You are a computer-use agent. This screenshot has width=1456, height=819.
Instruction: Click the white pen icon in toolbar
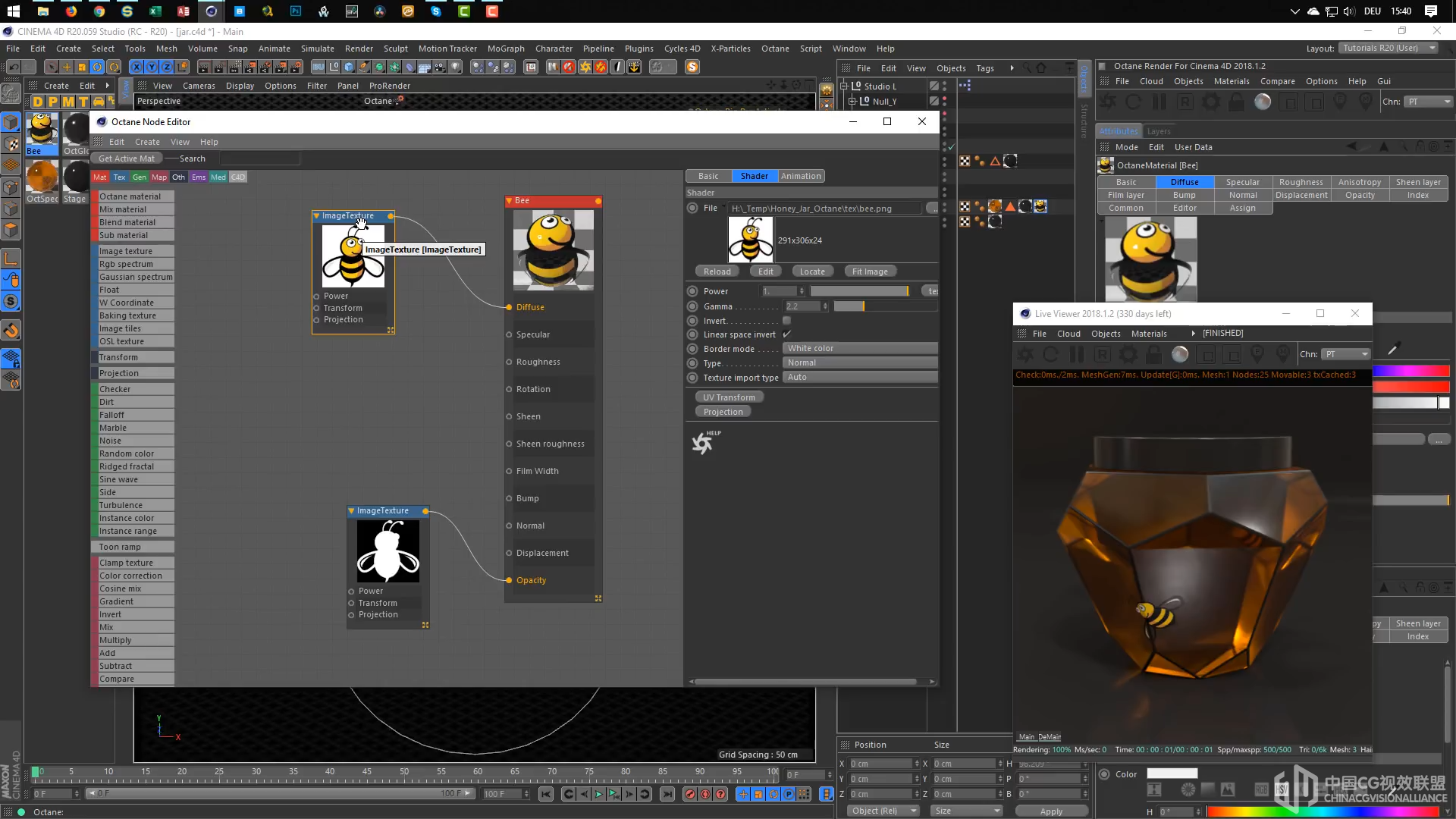(618, 67)
